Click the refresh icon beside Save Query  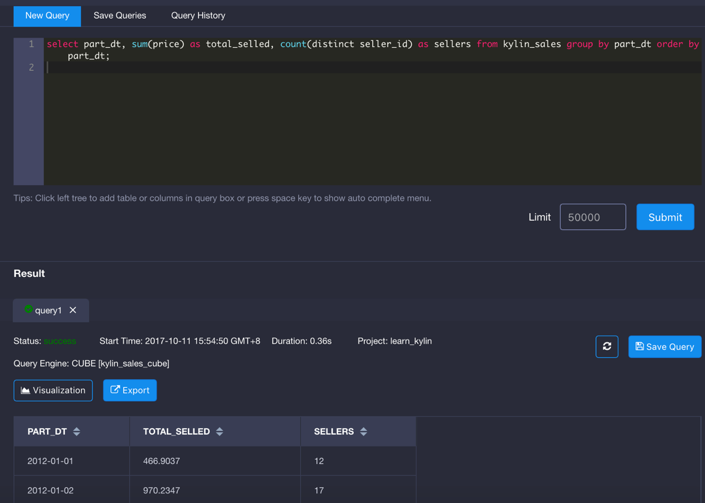click(607, 346)
